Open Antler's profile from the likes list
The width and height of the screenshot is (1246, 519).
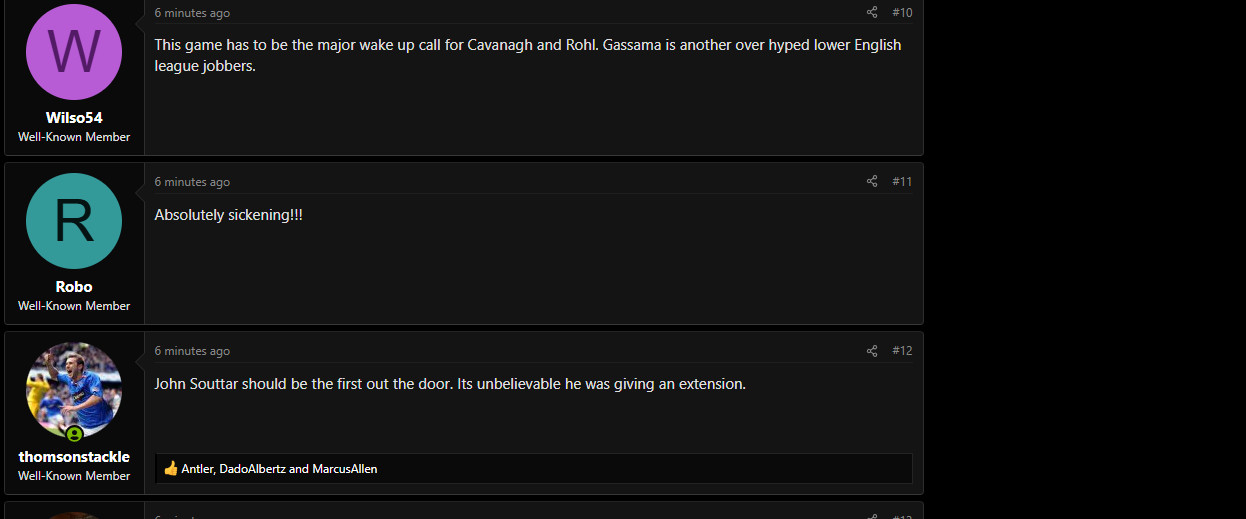pyautogui.click(x=197, y=469)
